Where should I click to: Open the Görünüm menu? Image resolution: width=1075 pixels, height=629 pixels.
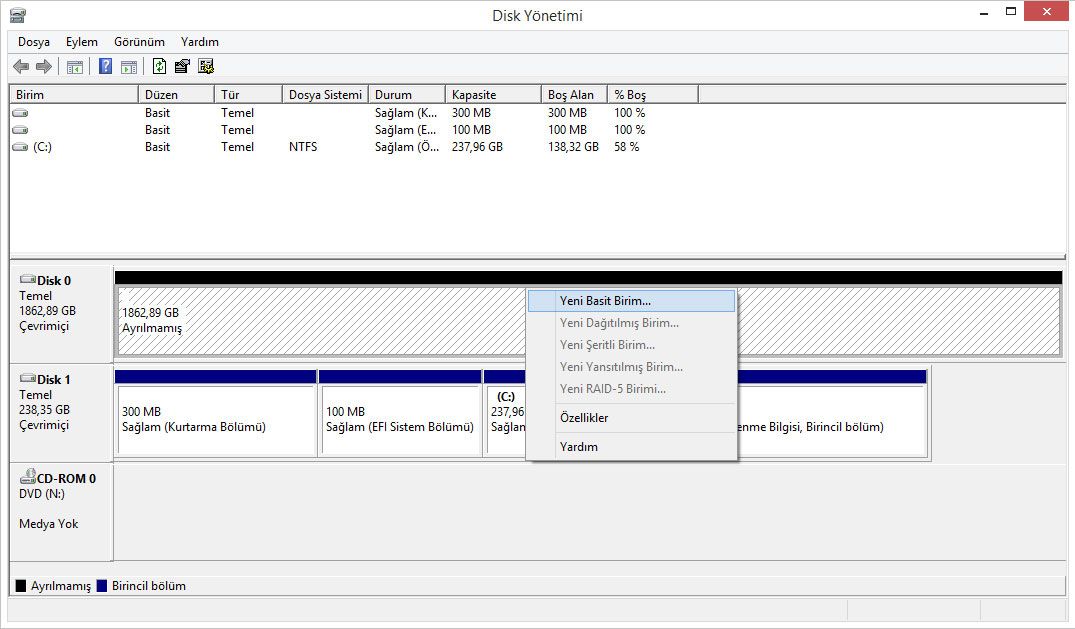tap(139, 42)
